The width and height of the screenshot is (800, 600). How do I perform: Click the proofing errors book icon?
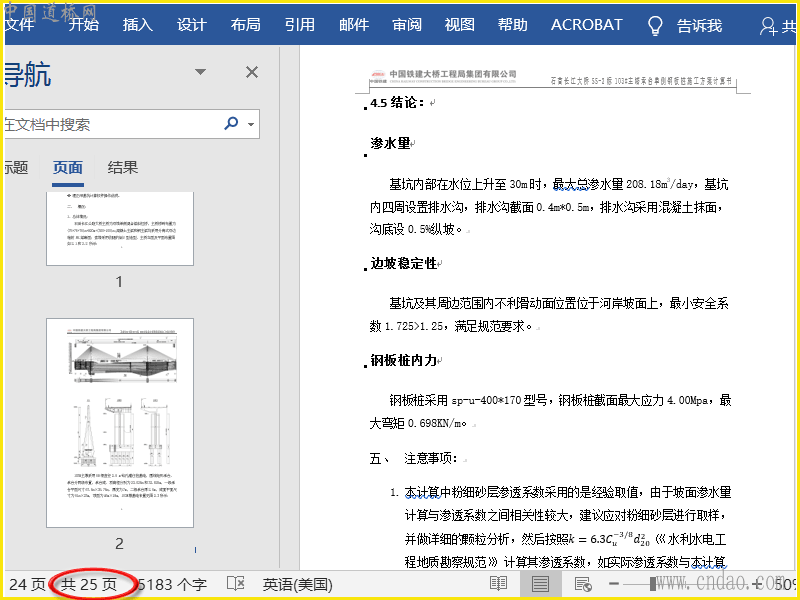point(236,584)
